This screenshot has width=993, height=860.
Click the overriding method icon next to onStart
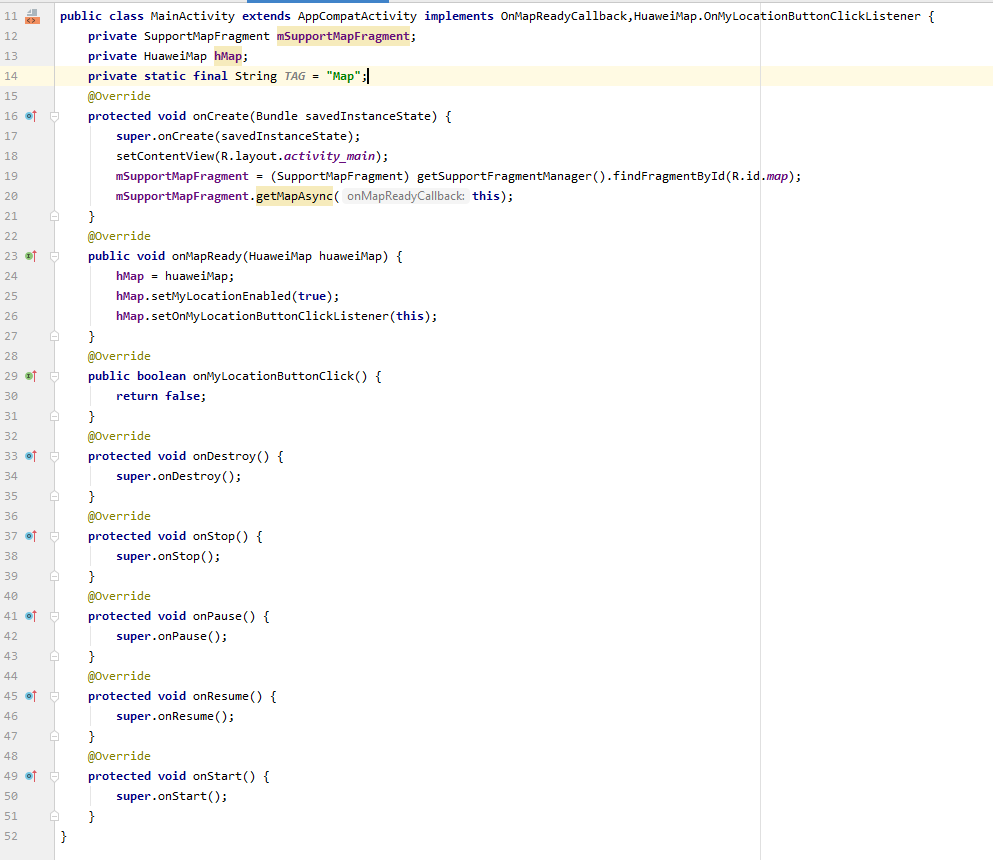coord(31,776)
